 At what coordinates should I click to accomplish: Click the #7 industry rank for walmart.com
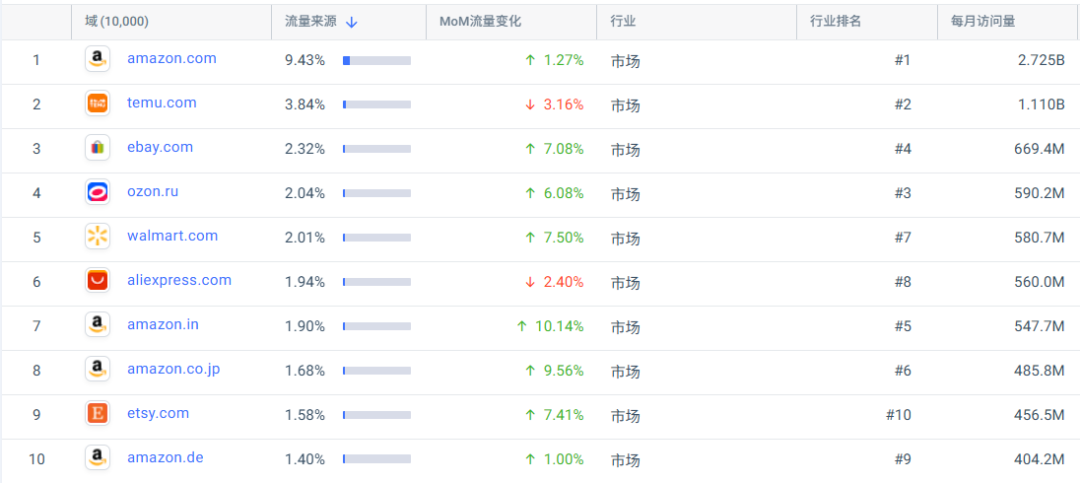point(902,238)
